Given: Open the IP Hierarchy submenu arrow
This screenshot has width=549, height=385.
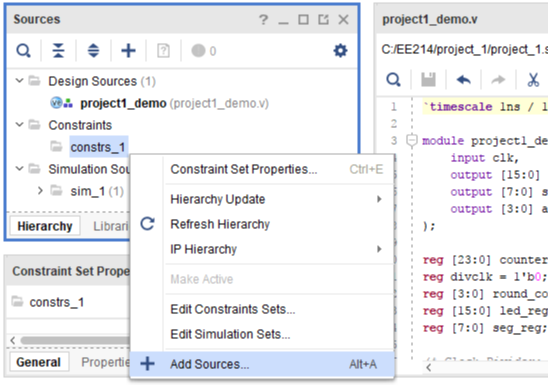Looking at the screenshot, I should point(379,249).
